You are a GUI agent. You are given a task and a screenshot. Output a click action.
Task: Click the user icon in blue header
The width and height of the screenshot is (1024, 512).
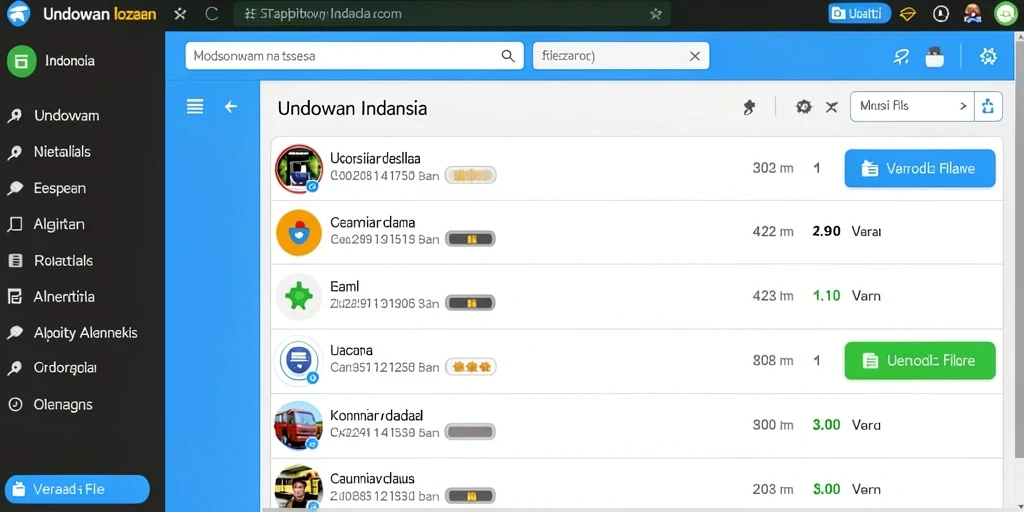pyautogui.click(x=901, y=57)
